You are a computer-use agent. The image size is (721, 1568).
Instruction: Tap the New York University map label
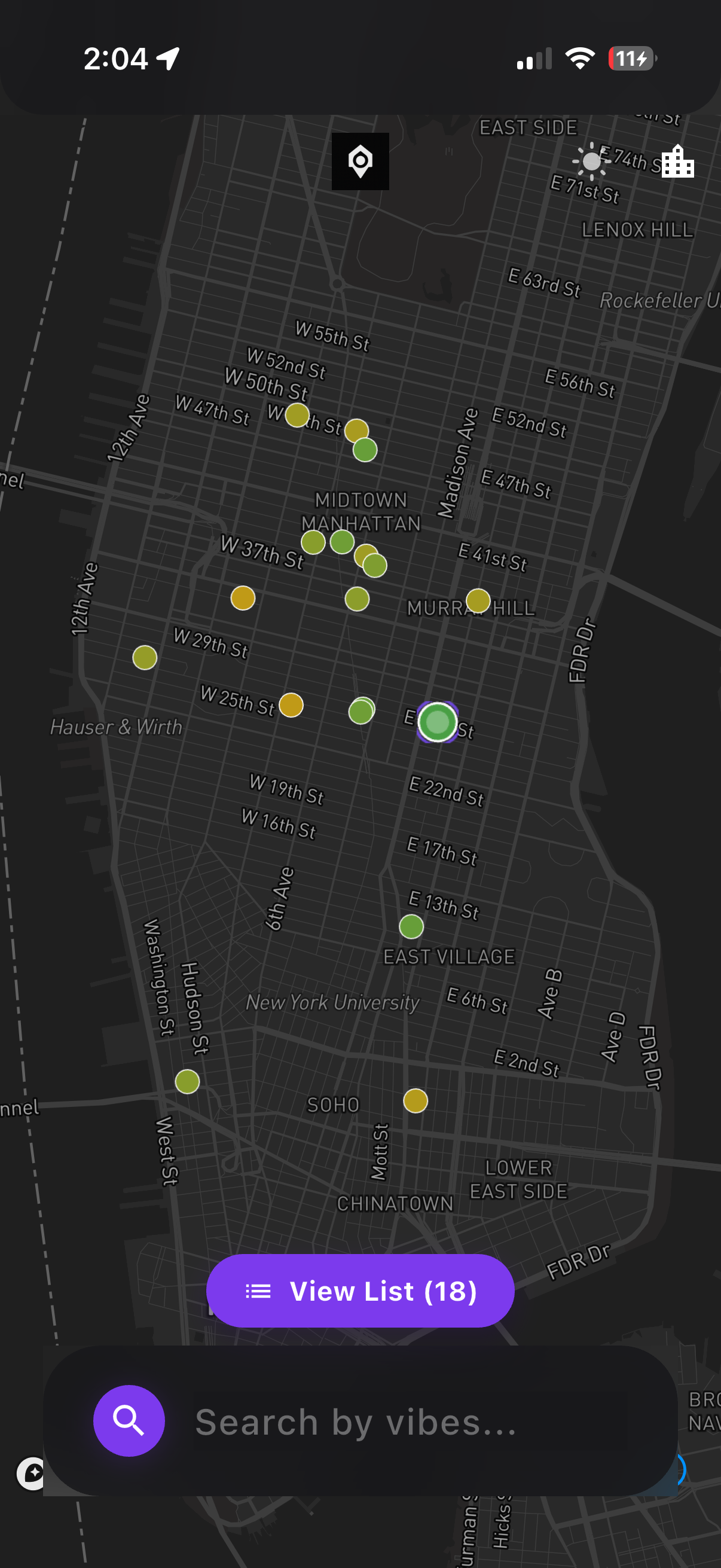tap(333, 1002)
